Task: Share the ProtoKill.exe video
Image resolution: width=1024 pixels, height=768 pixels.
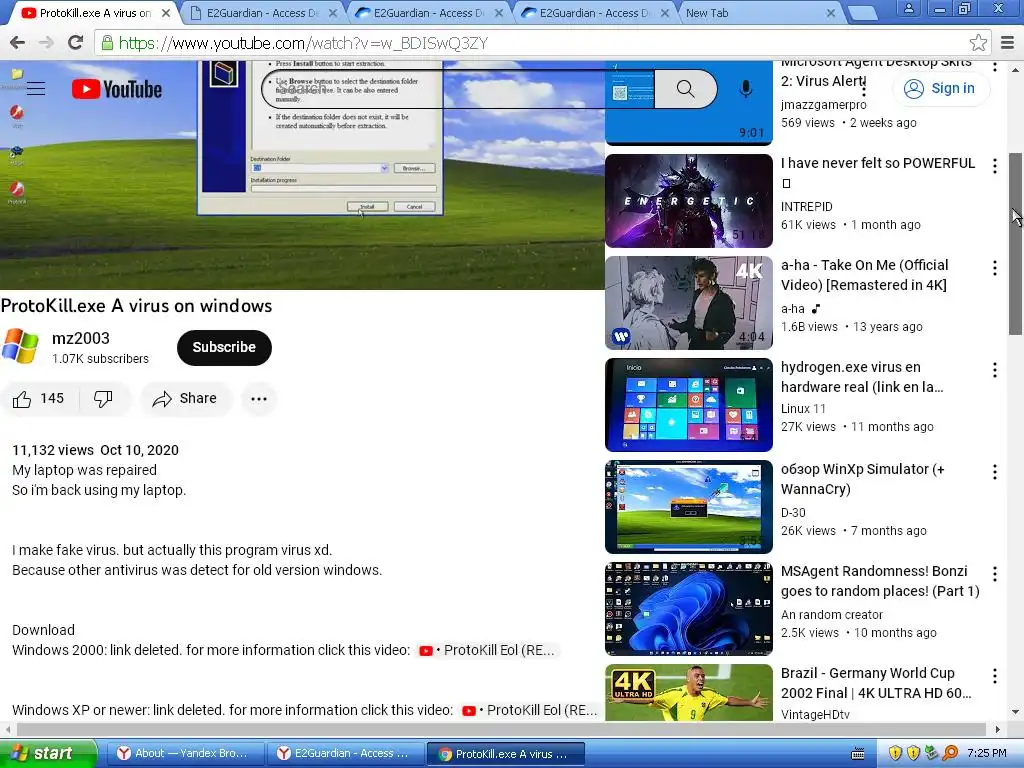Action: click(x=185, y=398)
